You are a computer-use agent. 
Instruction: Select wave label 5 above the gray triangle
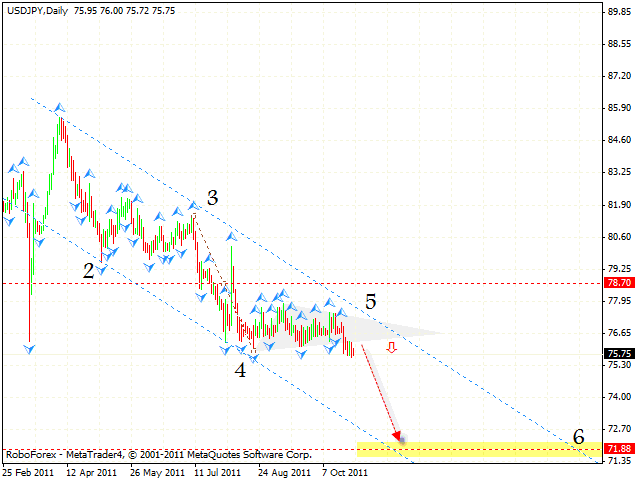coord(371,301)
